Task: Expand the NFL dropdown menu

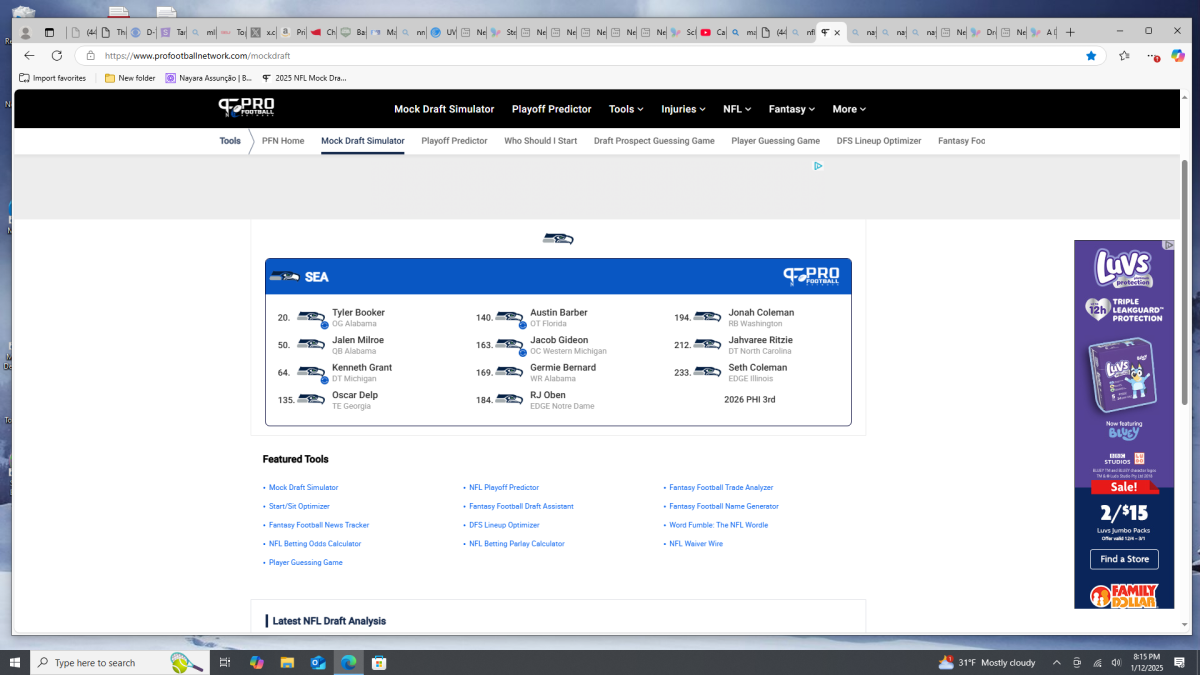Action: (736, 109)
